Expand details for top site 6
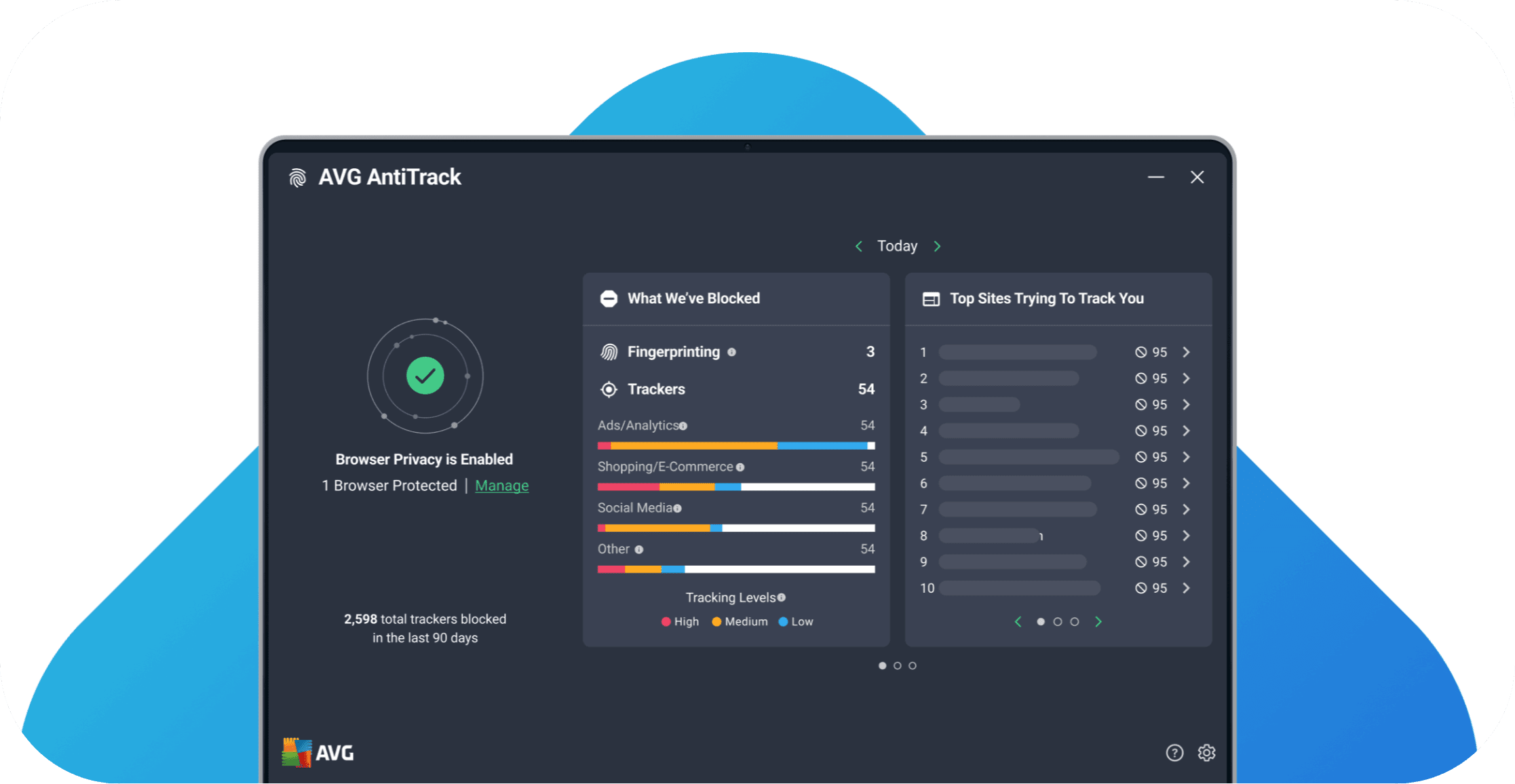Image resolution: width=1515 pixels, height=784 pixels. coord(1186,483)
